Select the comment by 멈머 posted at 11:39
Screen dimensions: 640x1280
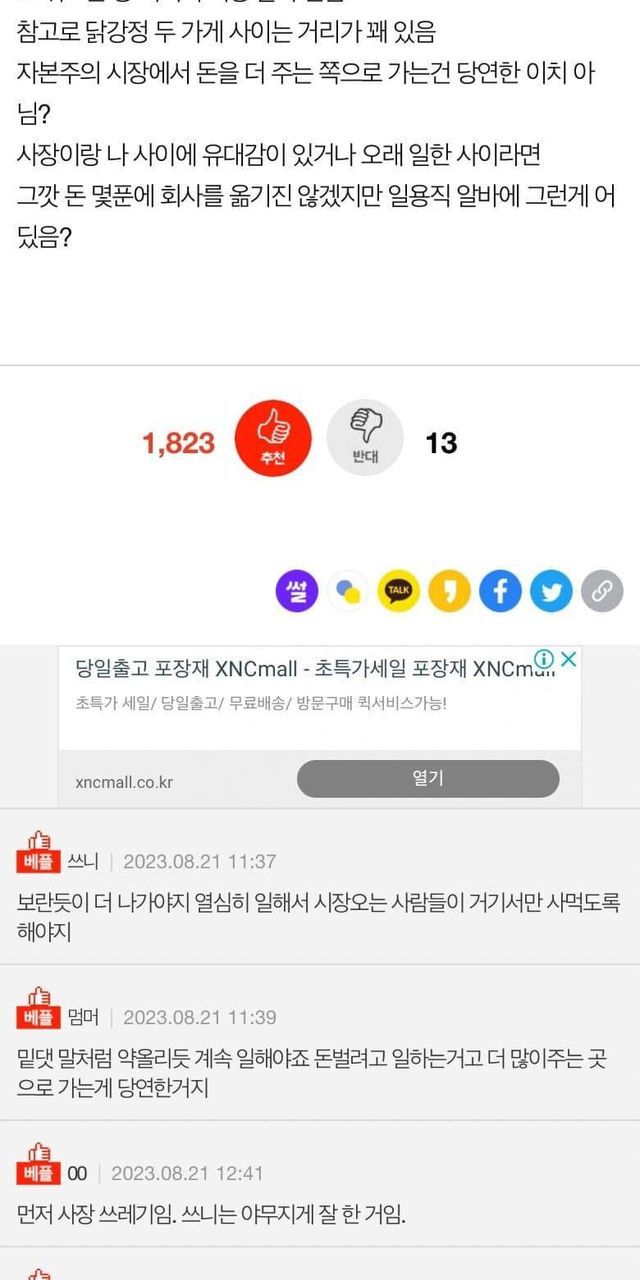(320, 1073)
